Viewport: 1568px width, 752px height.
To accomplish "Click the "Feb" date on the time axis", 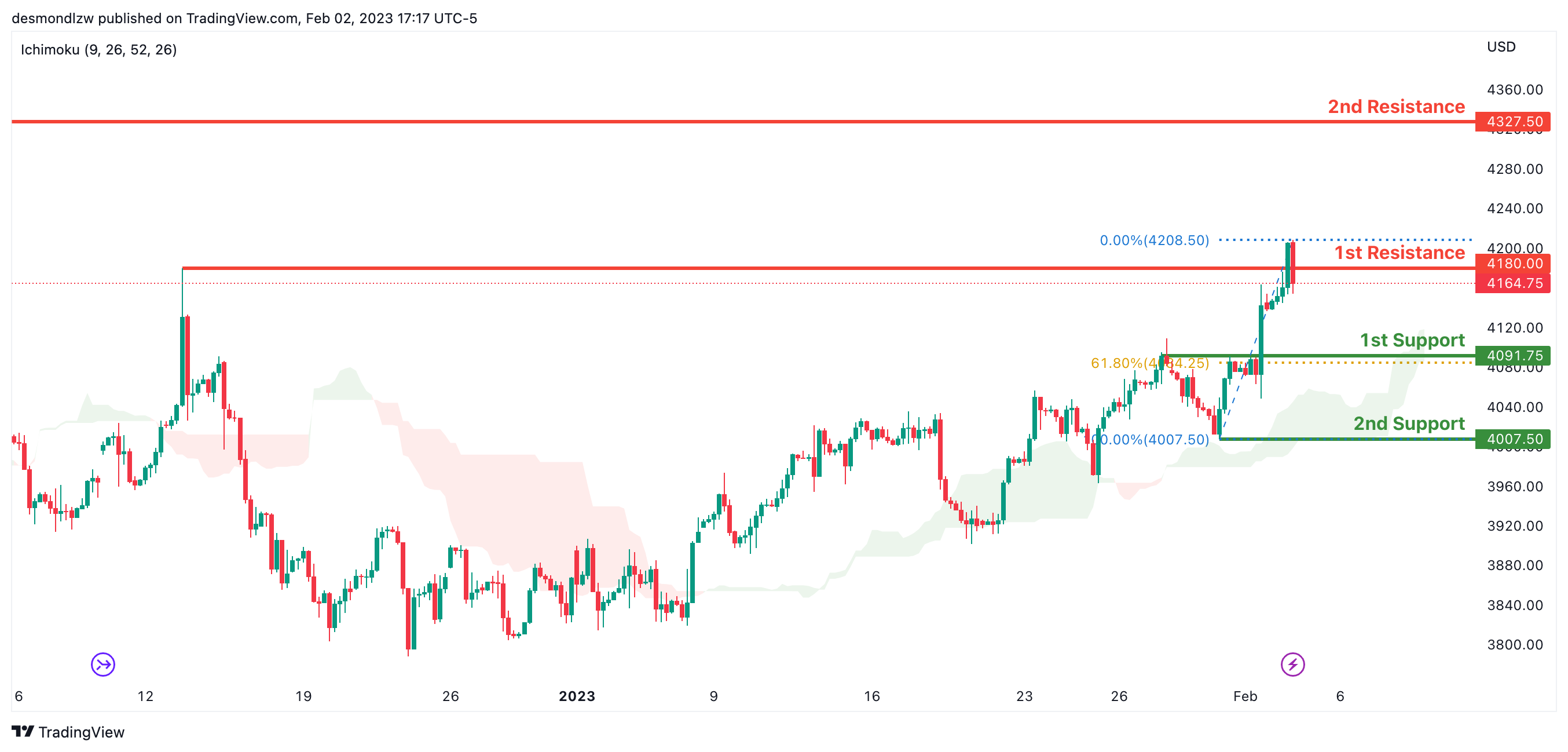I will 1245,696.
